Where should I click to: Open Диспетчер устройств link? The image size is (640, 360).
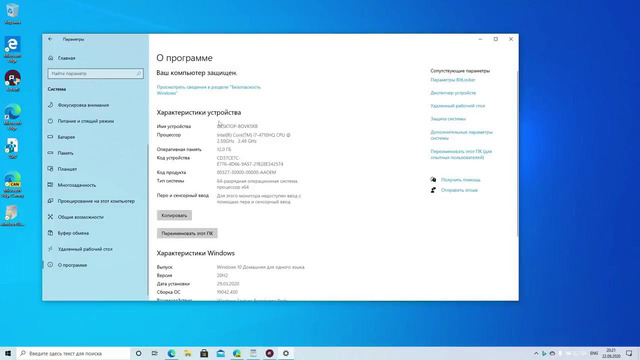tap(453, 93)
